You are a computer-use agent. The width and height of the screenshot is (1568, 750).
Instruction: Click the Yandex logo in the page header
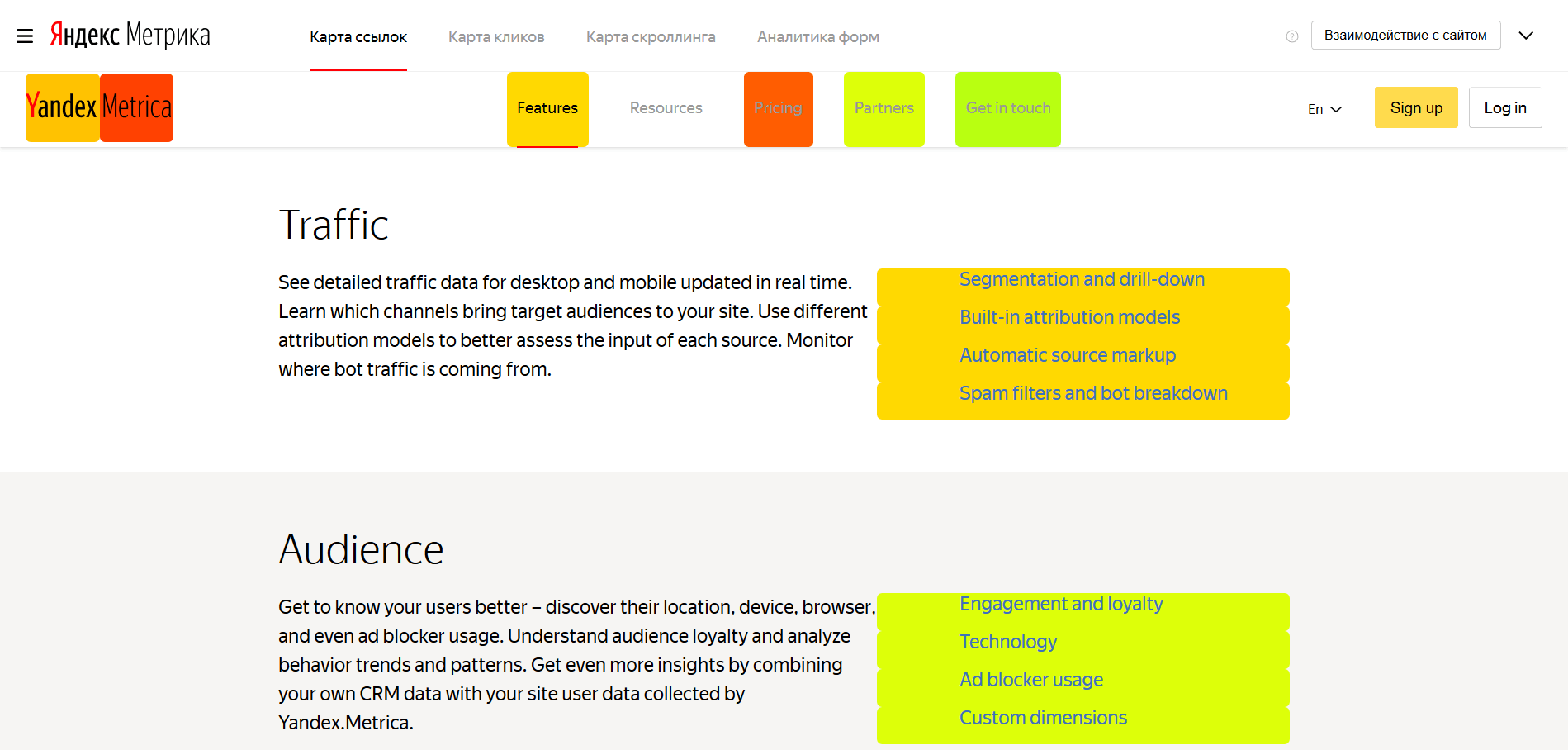tap(62, 107)
